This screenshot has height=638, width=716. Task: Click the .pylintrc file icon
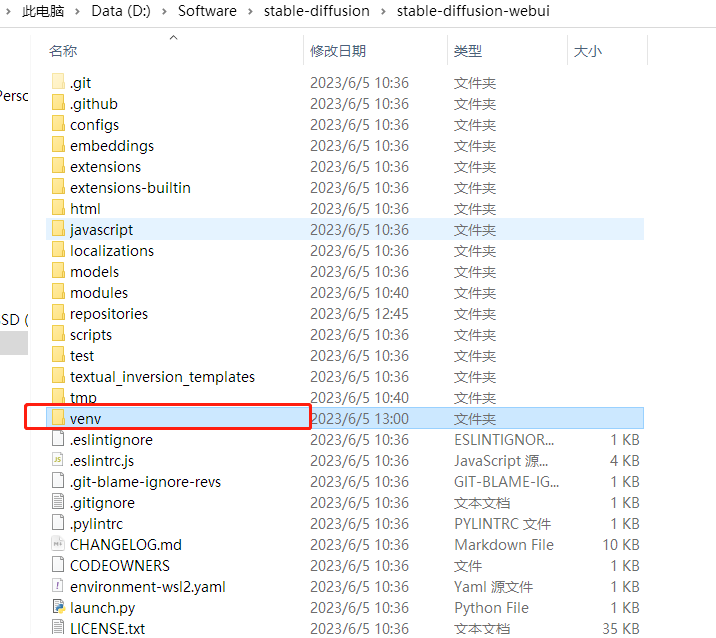click(x=58, y=523)
